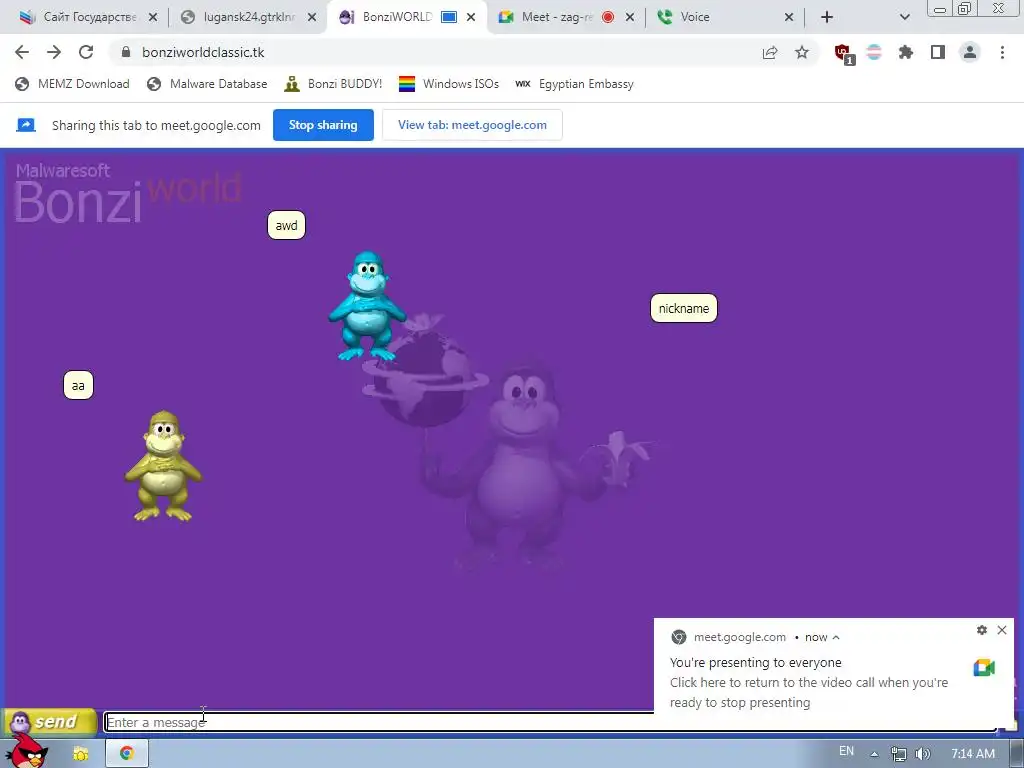Open the Windows ISOs bookmark
Viewport: 1024px width, 768px height.
[449, 84]
